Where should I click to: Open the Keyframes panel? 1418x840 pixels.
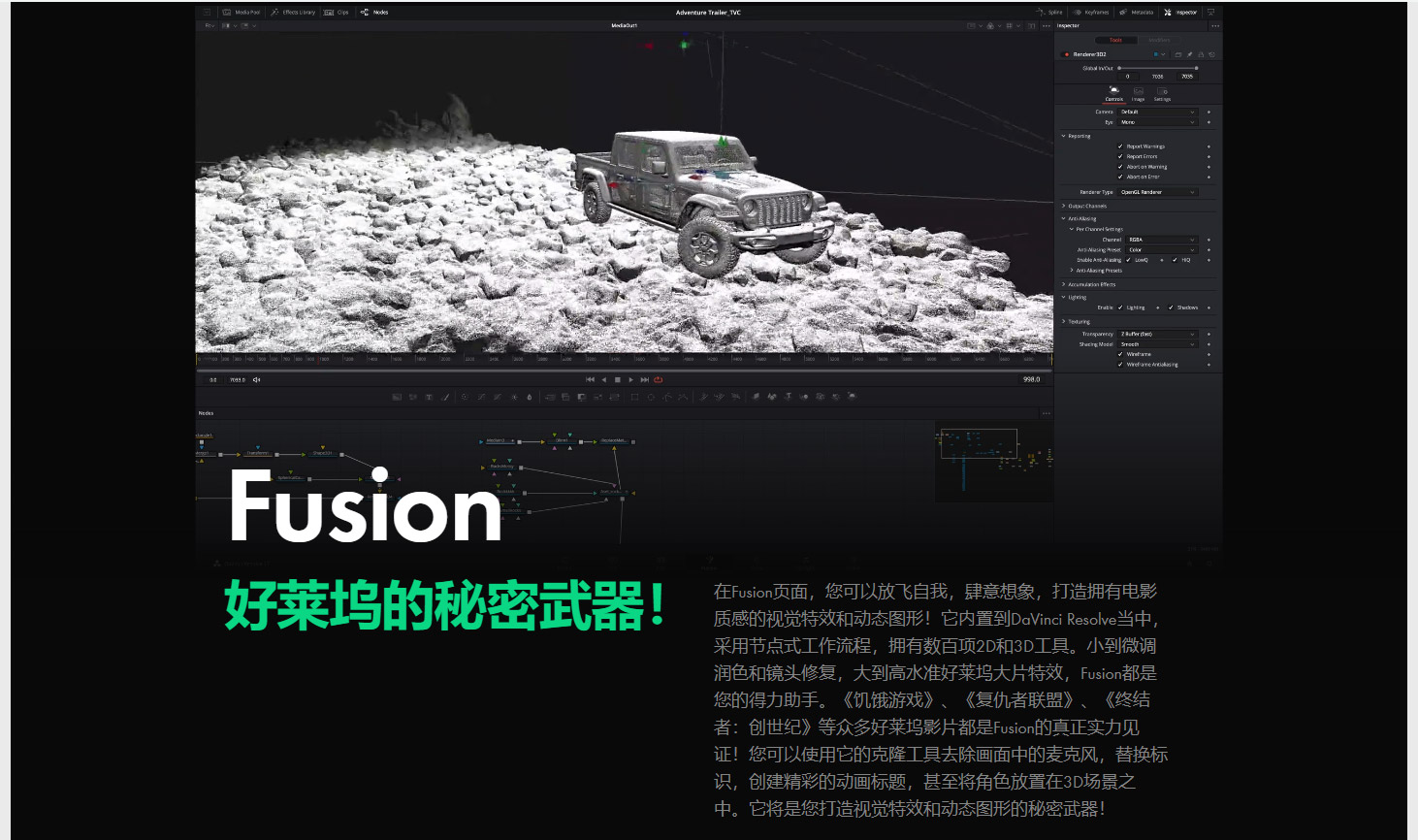click(1091, 13)
